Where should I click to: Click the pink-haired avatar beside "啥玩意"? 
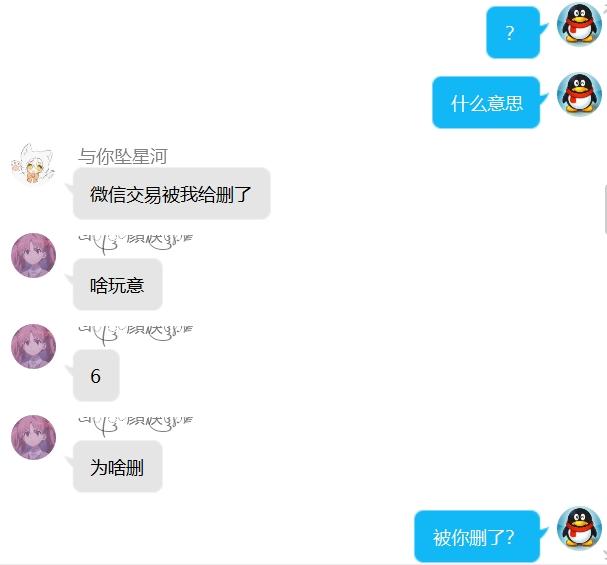(33, 255)
